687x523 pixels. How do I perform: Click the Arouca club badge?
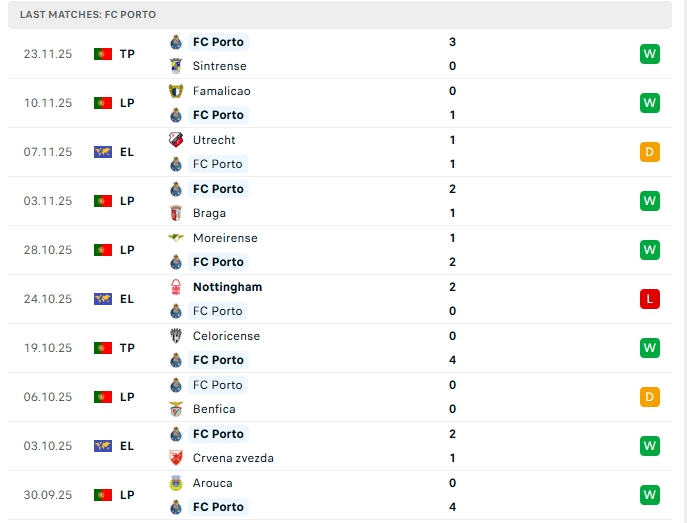176,483
